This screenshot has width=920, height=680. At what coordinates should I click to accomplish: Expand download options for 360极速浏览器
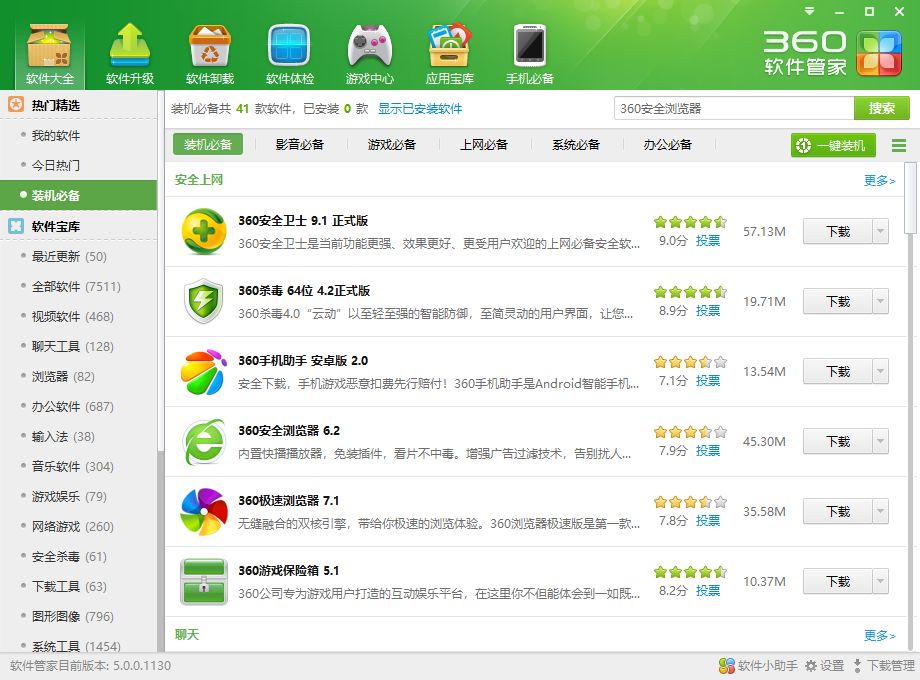pyautogui.click(x=880, y=511)
